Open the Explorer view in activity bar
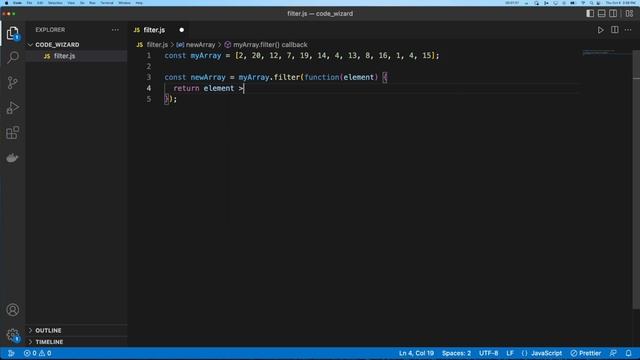This screenshot has width=640, height=360. 13,33
